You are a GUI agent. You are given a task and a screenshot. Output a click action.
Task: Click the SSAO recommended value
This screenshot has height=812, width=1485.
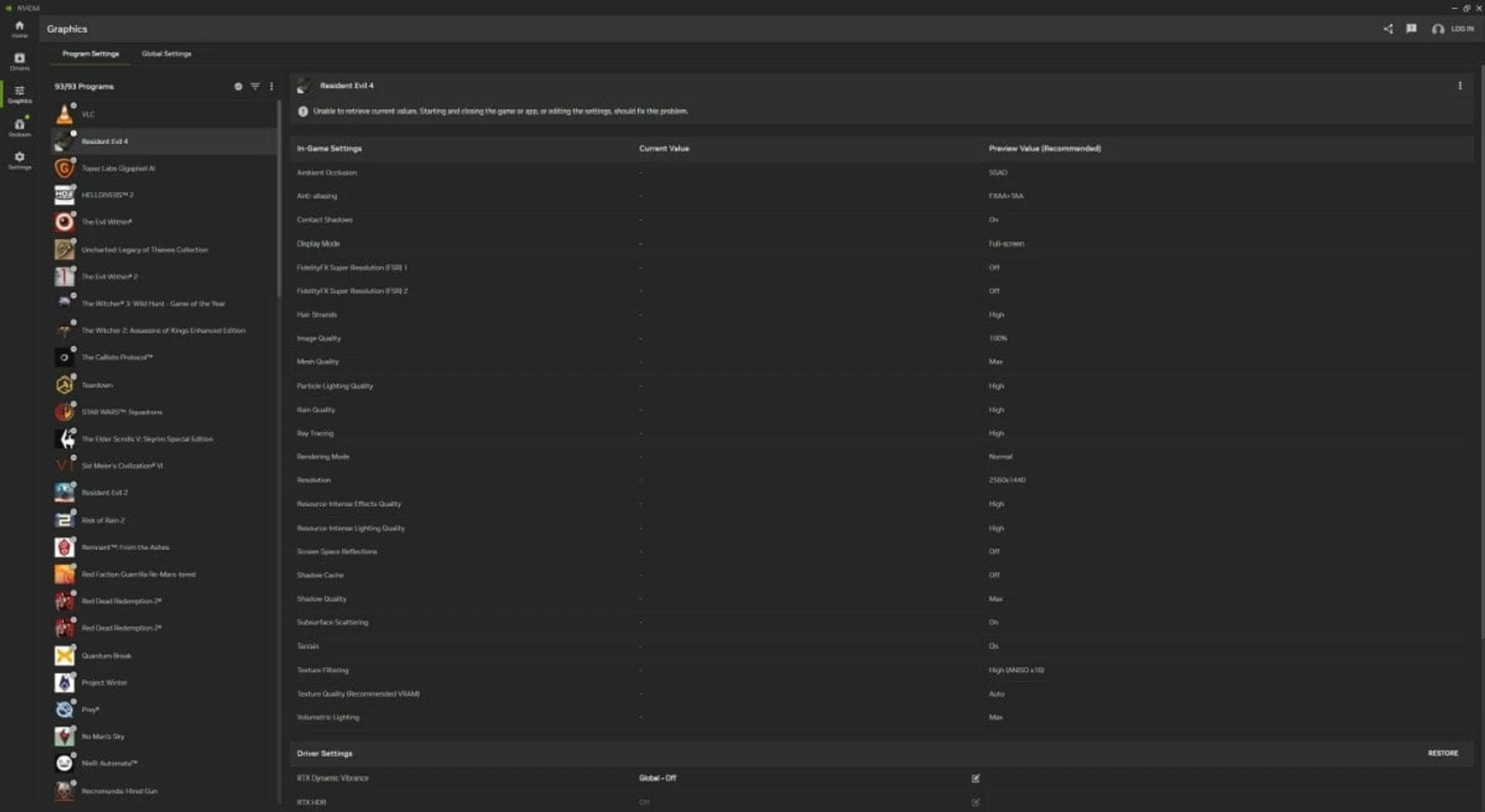click(998, 172)
